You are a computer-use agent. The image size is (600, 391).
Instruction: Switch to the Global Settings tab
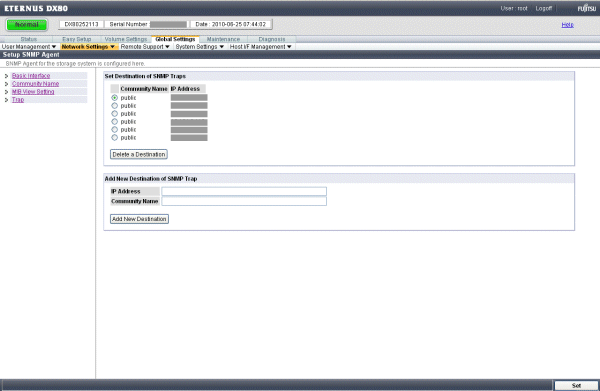pyautogui.click(x=175, y=39)
